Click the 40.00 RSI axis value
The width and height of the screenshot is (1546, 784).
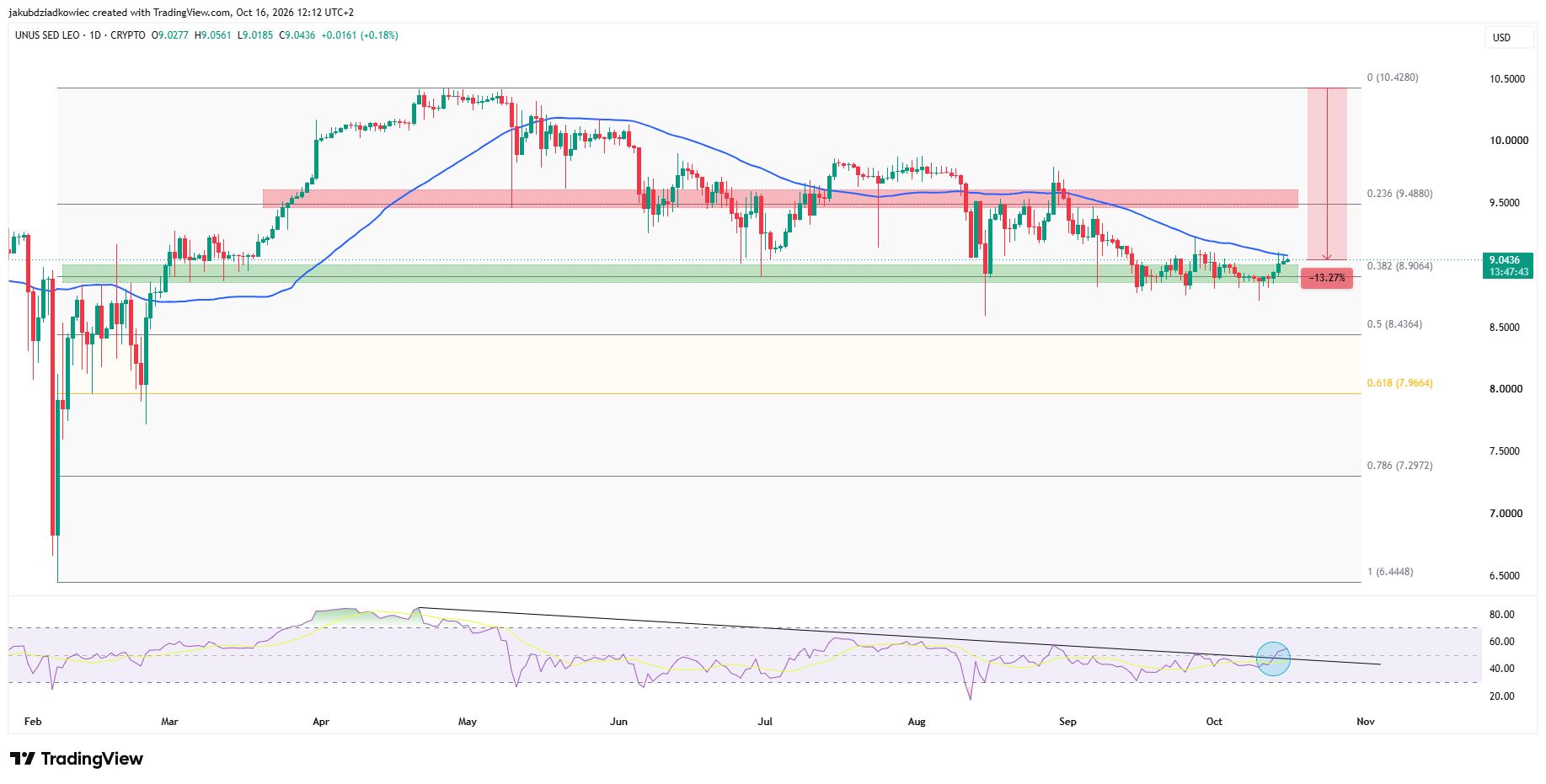point(1502,669)
